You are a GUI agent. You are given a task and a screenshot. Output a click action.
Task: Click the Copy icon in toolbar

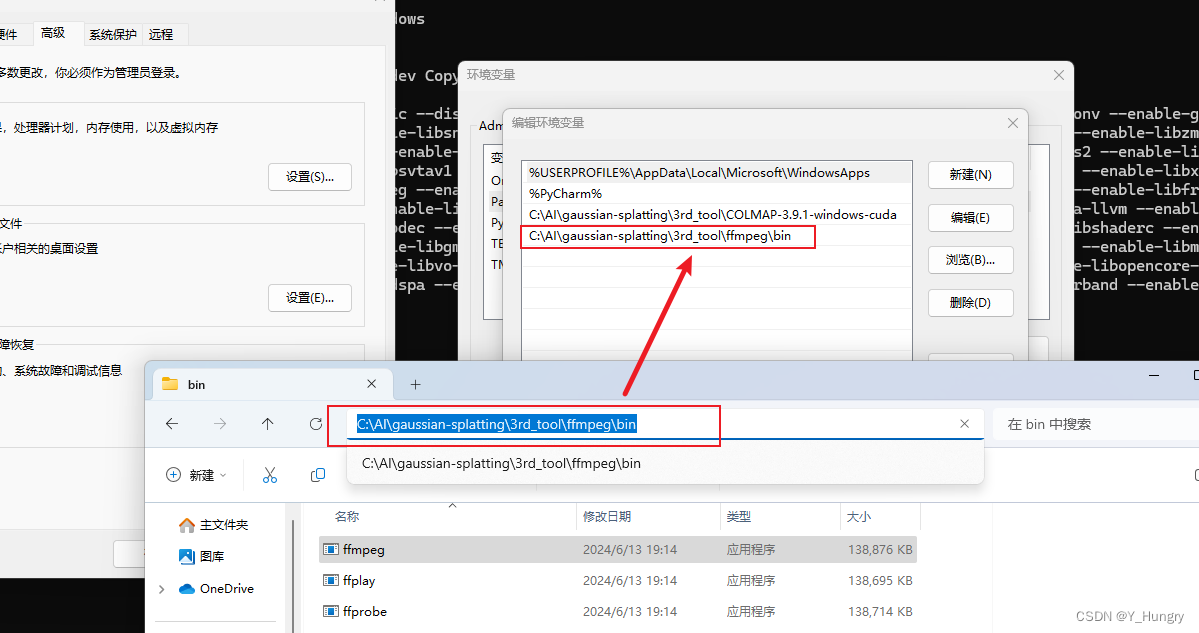click(x=318, y=475)
